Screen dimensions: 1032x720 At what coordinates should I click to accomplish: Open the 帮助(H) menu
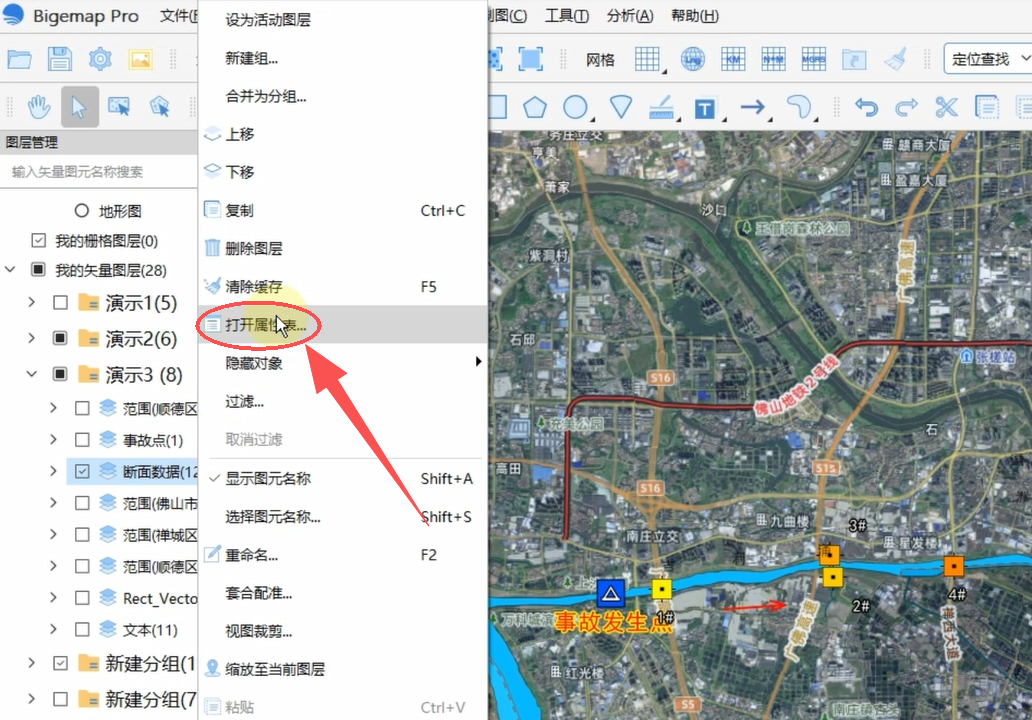[x=695, y=16]
